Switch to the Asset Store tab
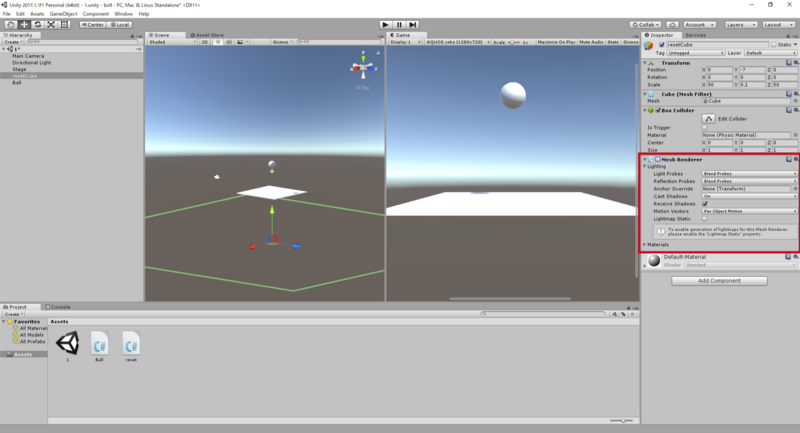This screenshot has width=800, height=433. [207, 35]
